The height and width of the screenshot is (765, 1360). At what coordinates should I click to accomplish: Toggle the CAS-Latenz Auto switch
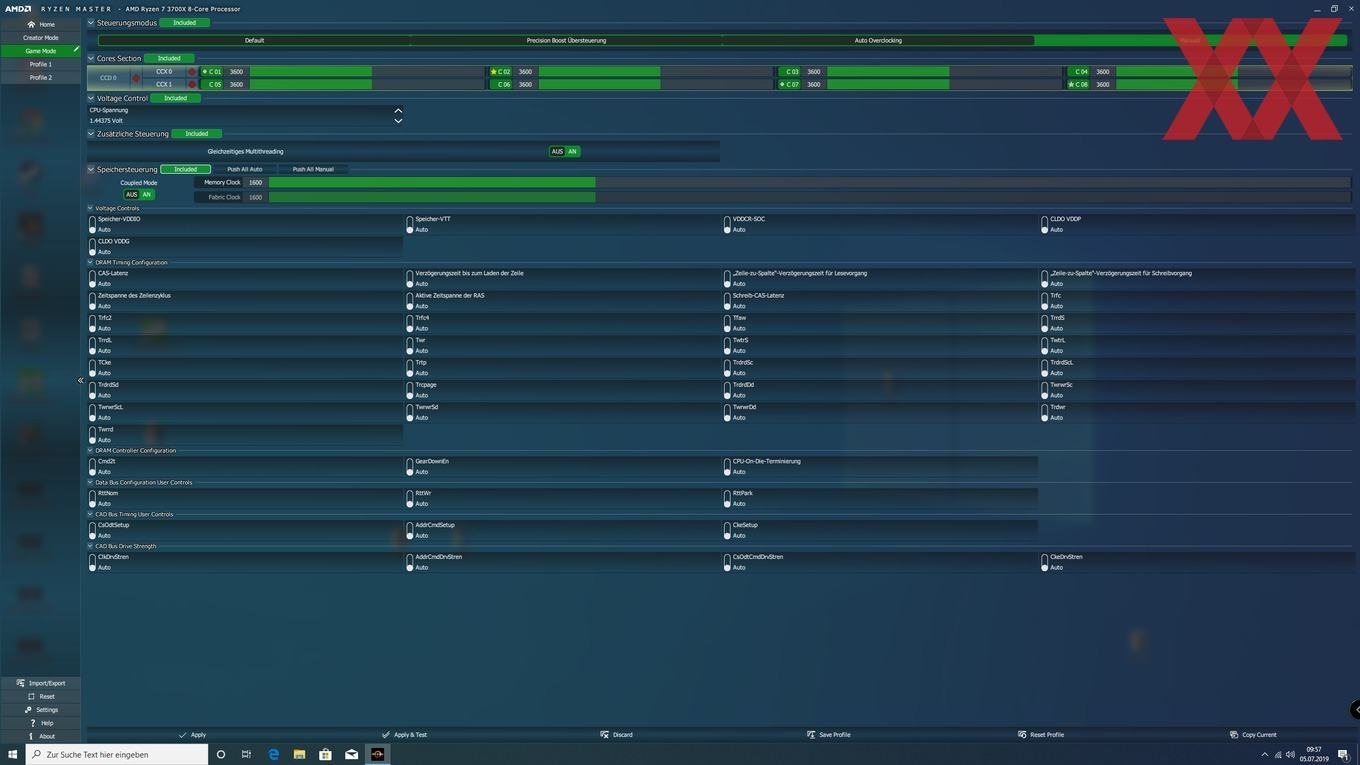[x=93, y=279]
